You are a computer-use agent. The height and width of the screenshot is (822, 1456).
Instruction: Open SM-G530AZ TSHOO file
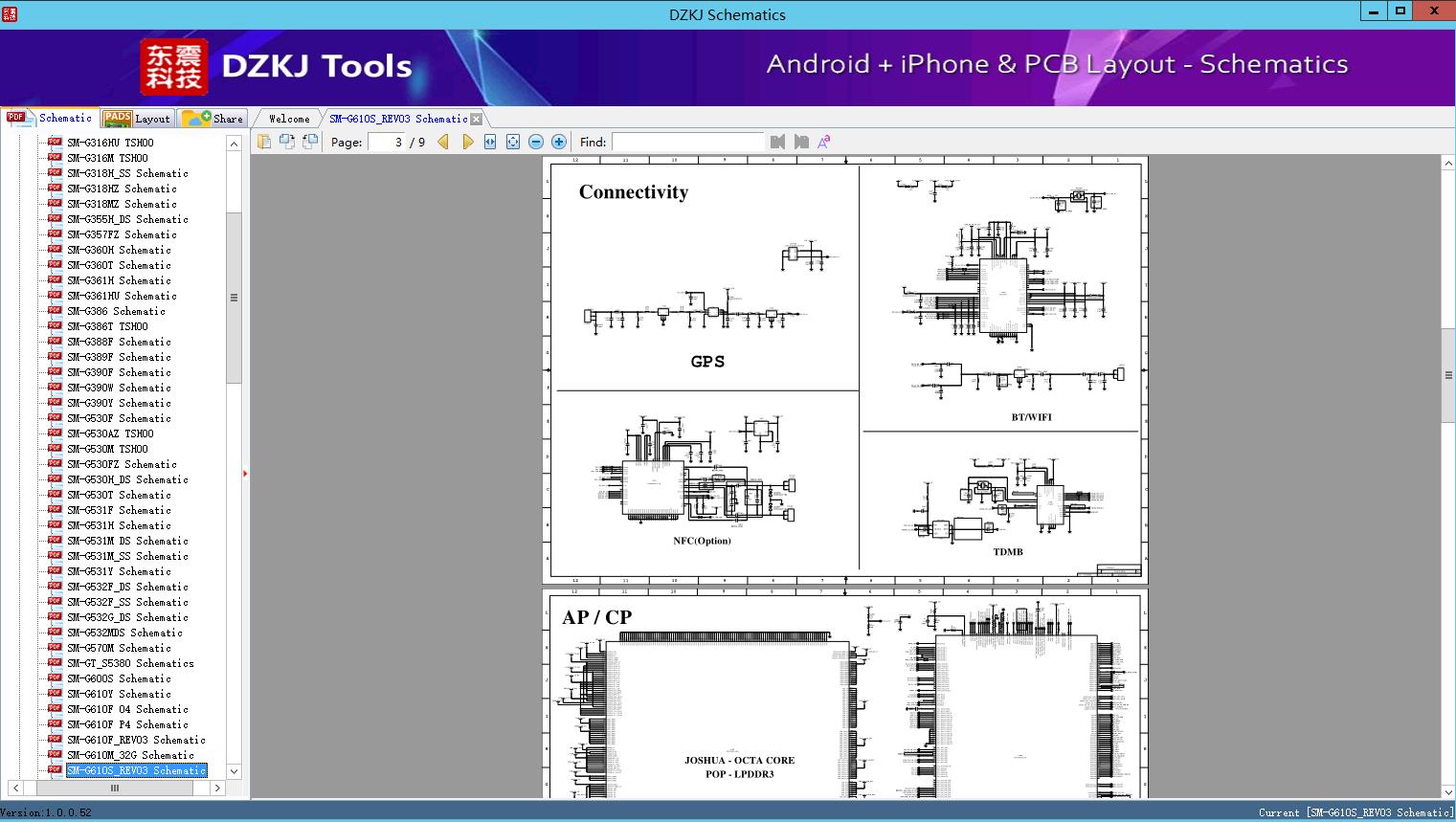[x=110, y=433]
